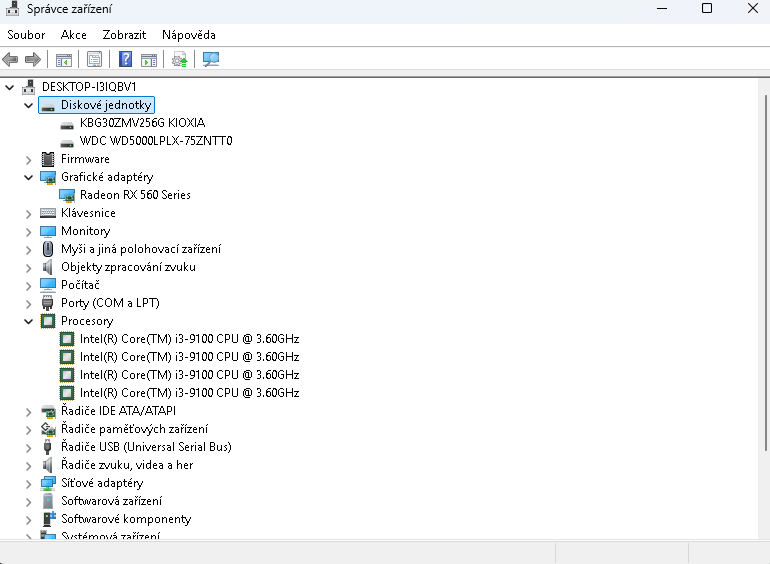Screen dimensions: 770x564
Task: Select the DESKTOP-I3IQBV1 computer name
Action: pos(89,87)
